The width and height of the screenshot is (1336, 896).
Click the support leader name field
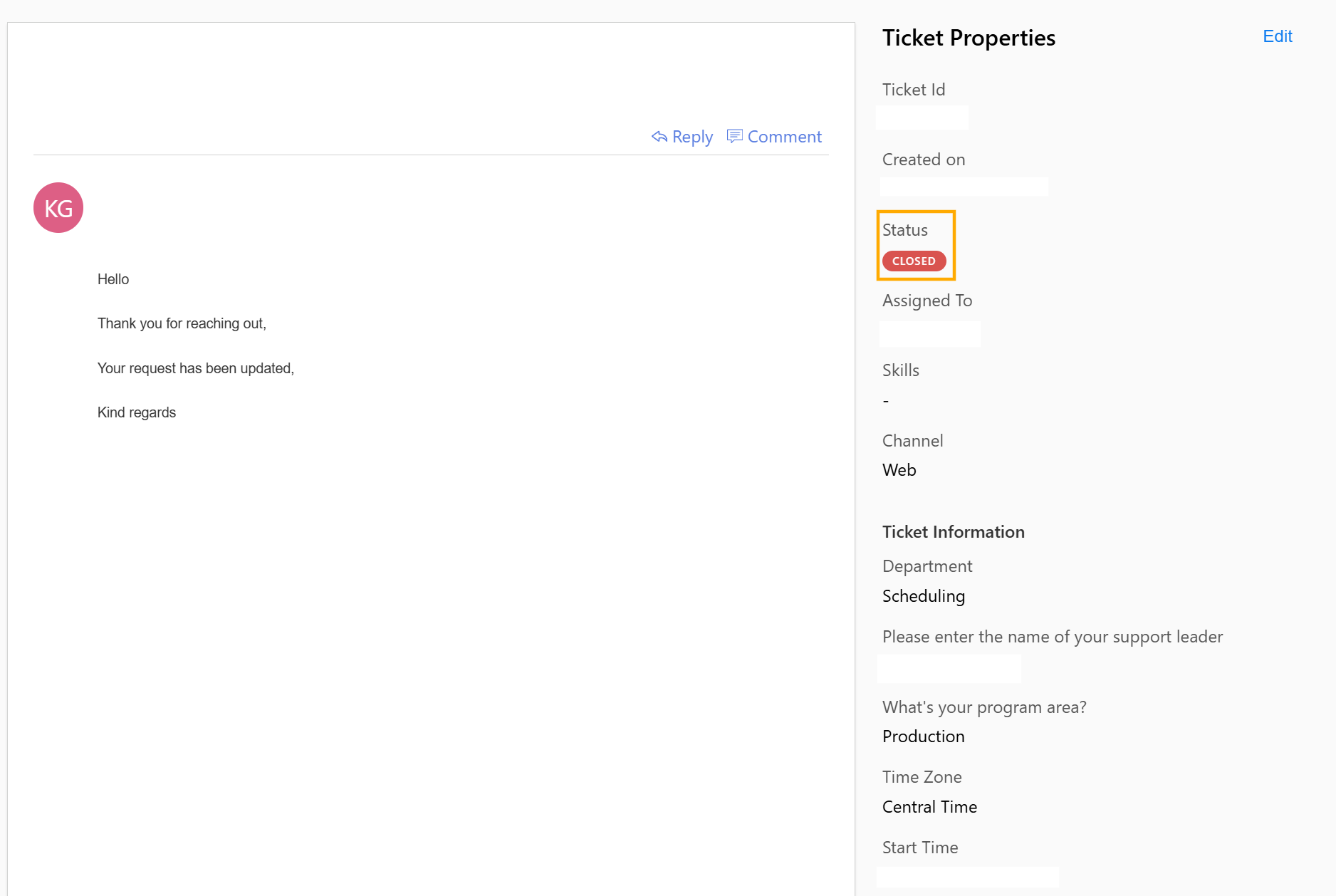pos(949,669)
